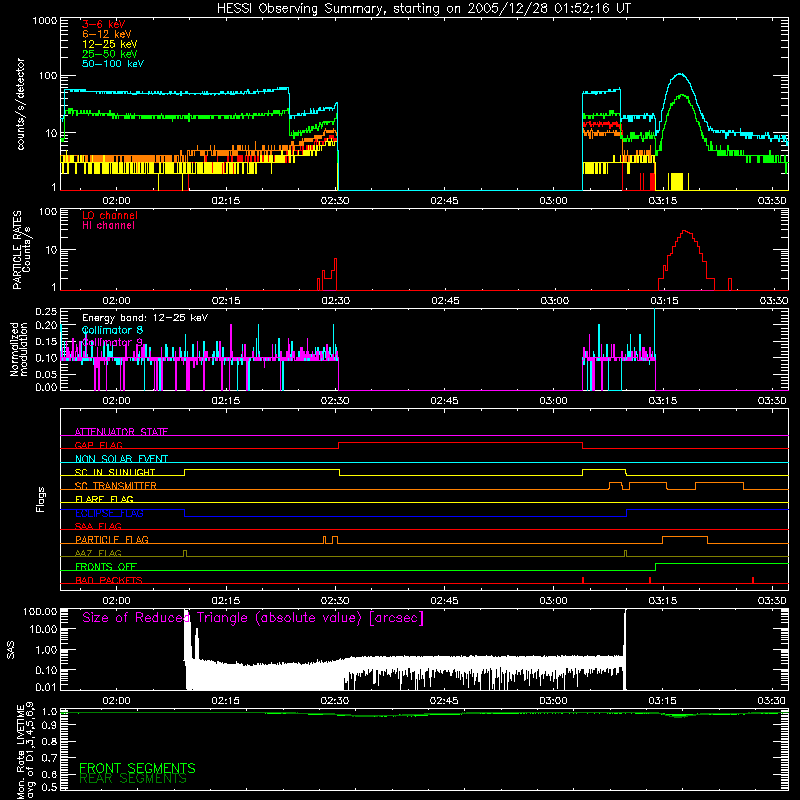Click the SAS axis label
800x800 pixels.
[x=10, y=649]
